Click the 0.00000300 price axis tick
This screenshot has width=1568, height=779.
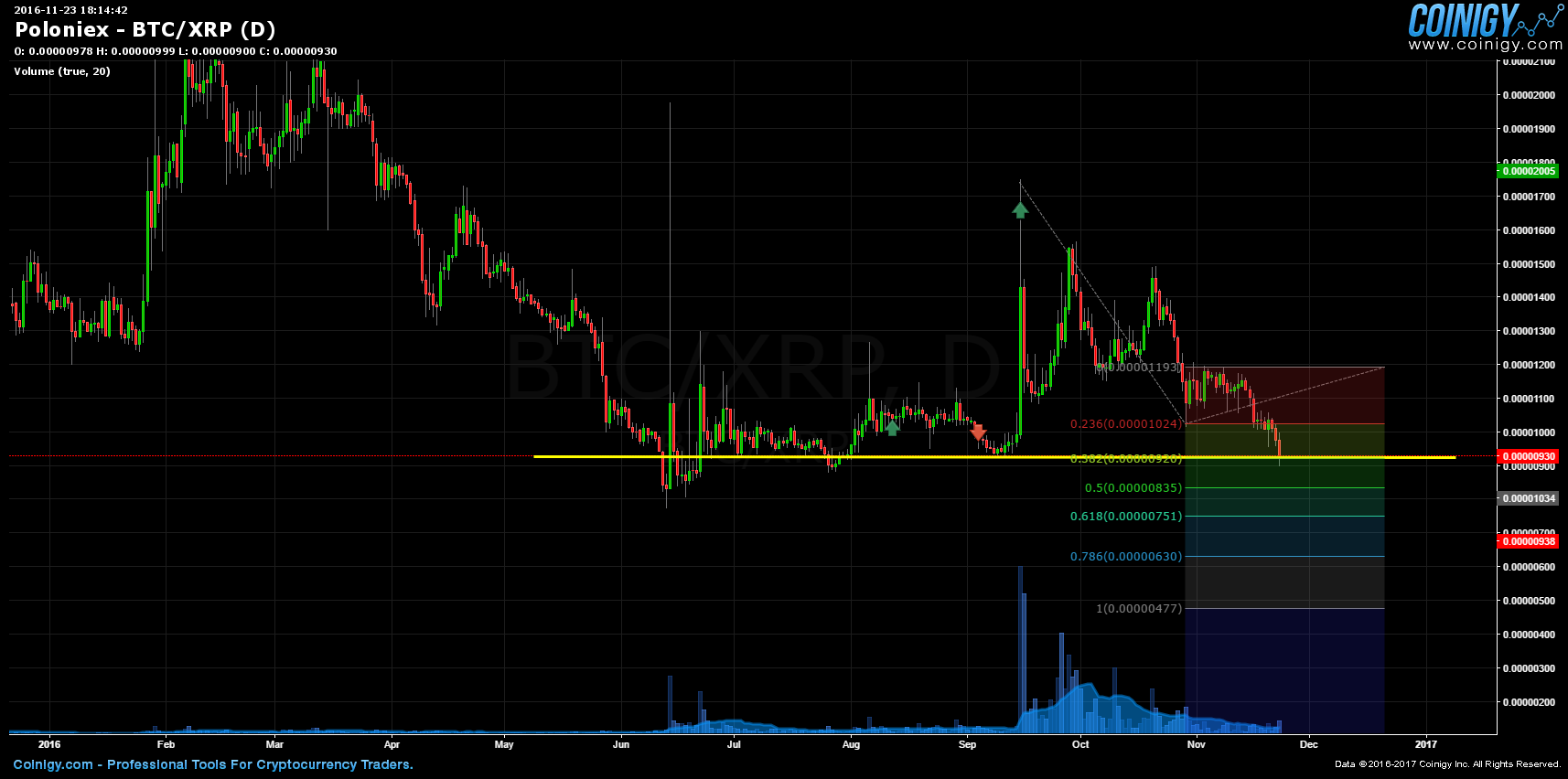coord(1529,668)
